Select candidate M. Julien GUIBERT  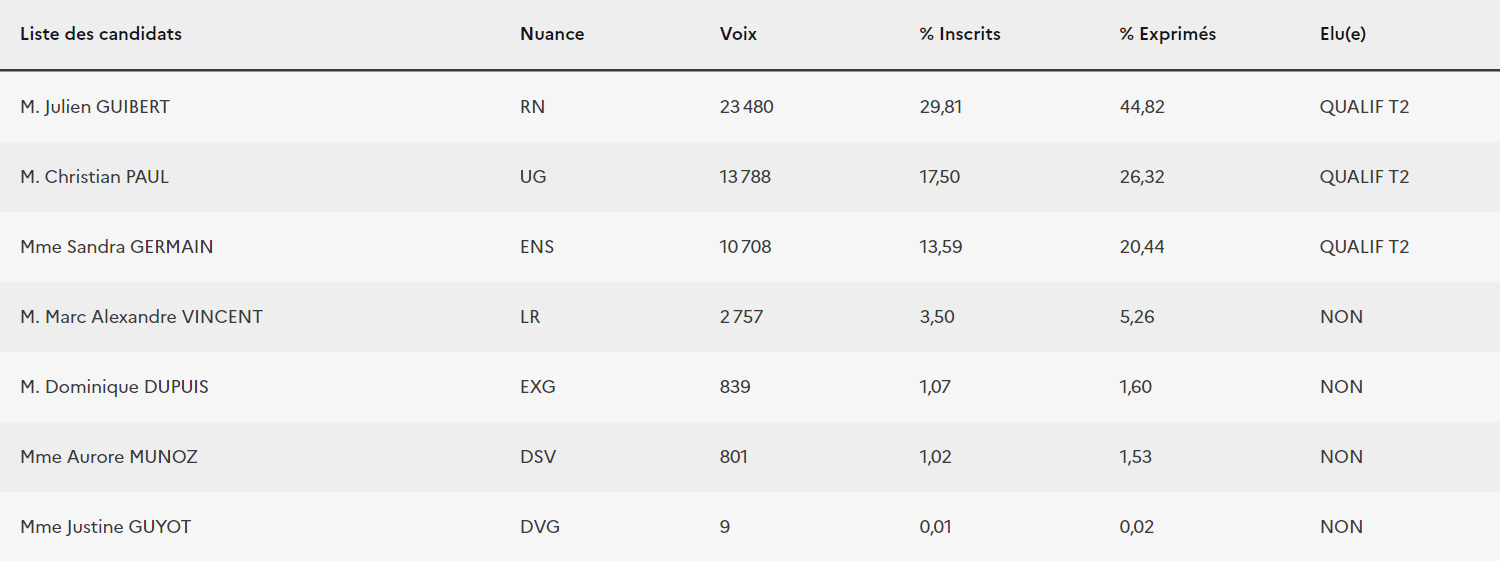point(95,107)
